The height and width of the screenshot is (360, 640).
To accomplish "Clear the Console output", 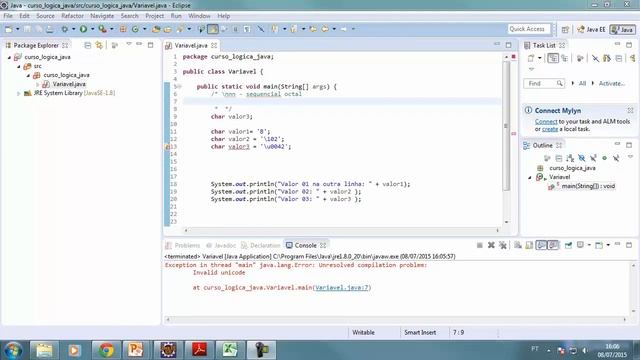I will pyautogui.click(x=518, y=245).
